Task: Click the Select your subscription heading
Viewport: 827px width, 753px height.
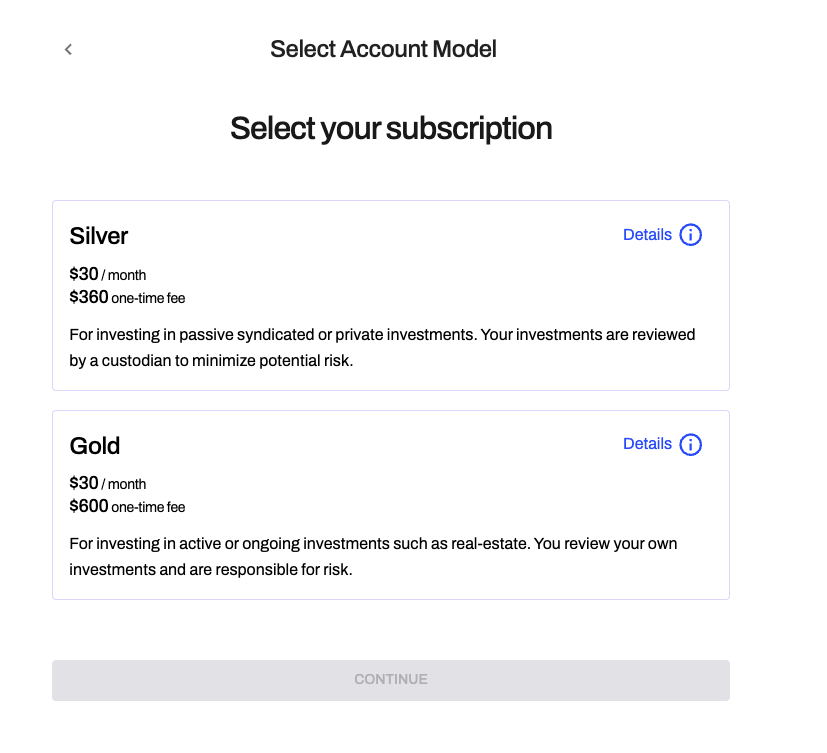Action: [x=391, y=128]
